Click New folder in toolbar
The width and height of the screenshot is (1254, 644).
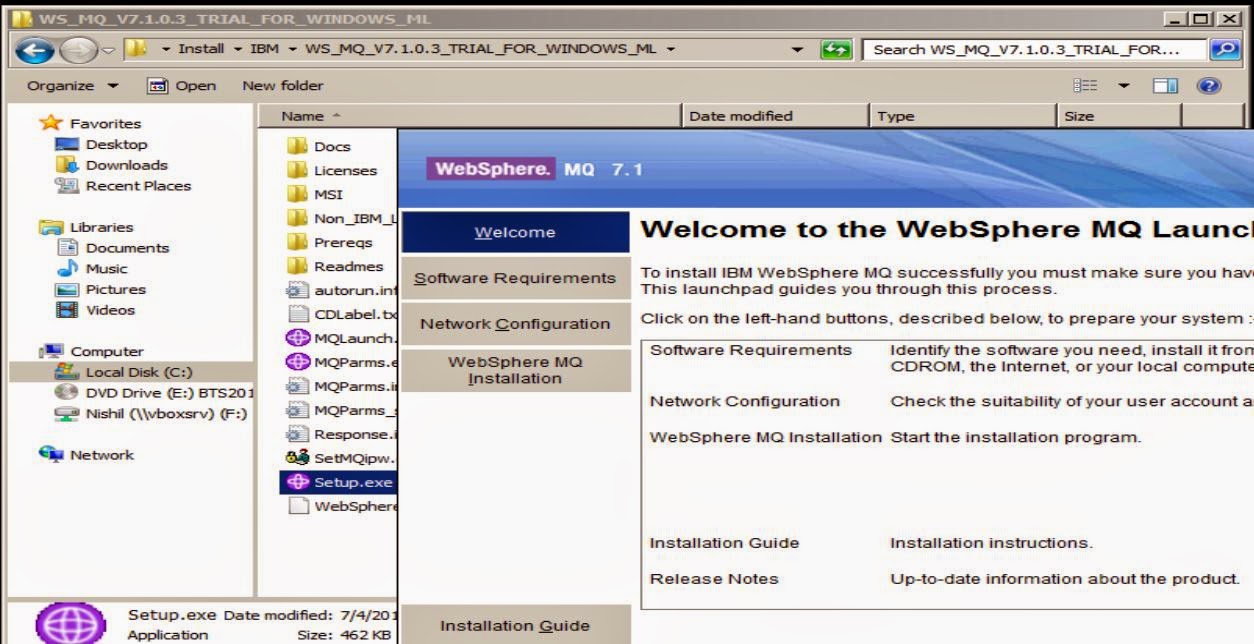click(283, 86)
